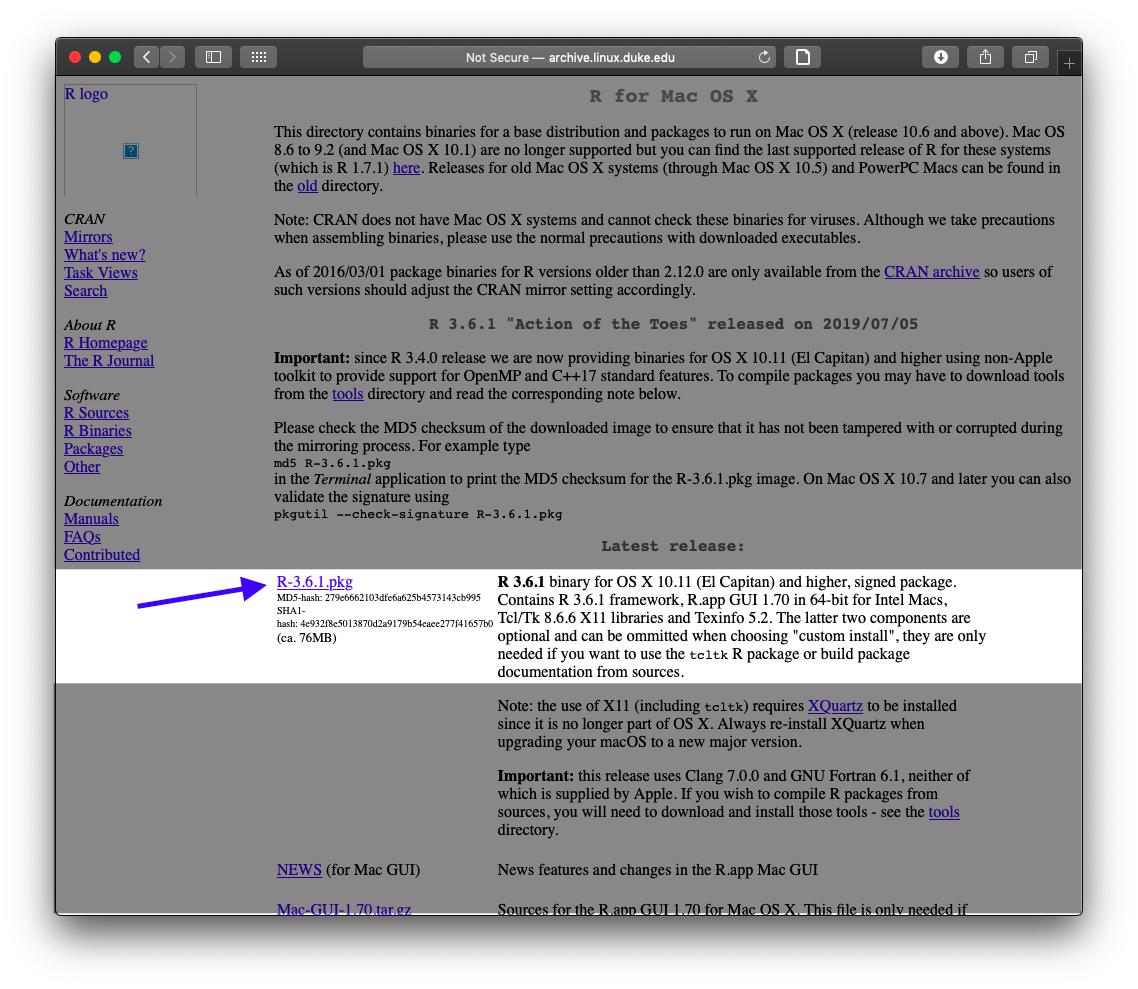Open the Other software link
The image size is (1138, 989).
click(82, 467)
